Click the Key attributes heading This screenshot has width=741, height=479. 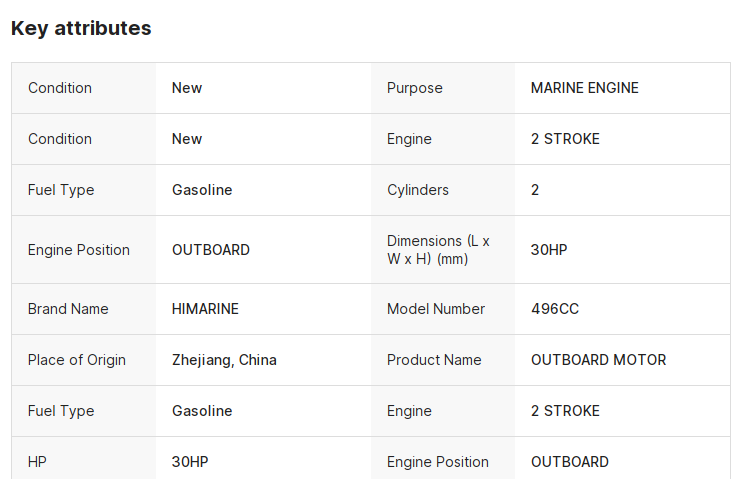pos(81,28)
